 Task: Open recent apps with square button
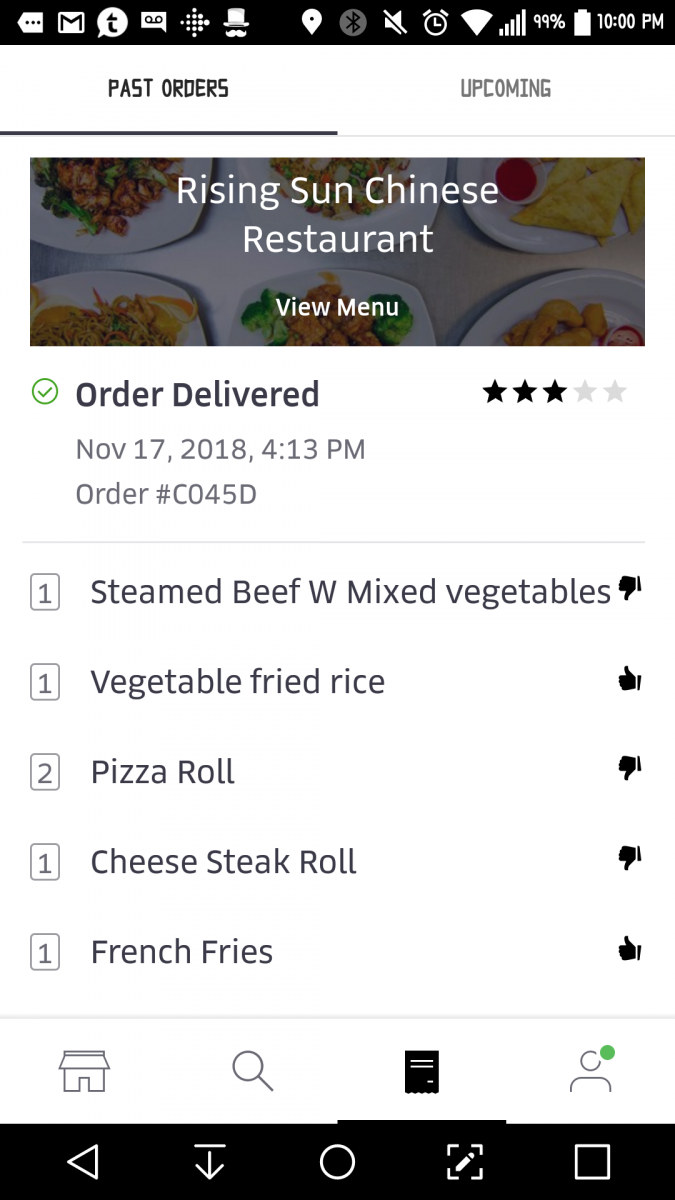(x=592, y=1162)
